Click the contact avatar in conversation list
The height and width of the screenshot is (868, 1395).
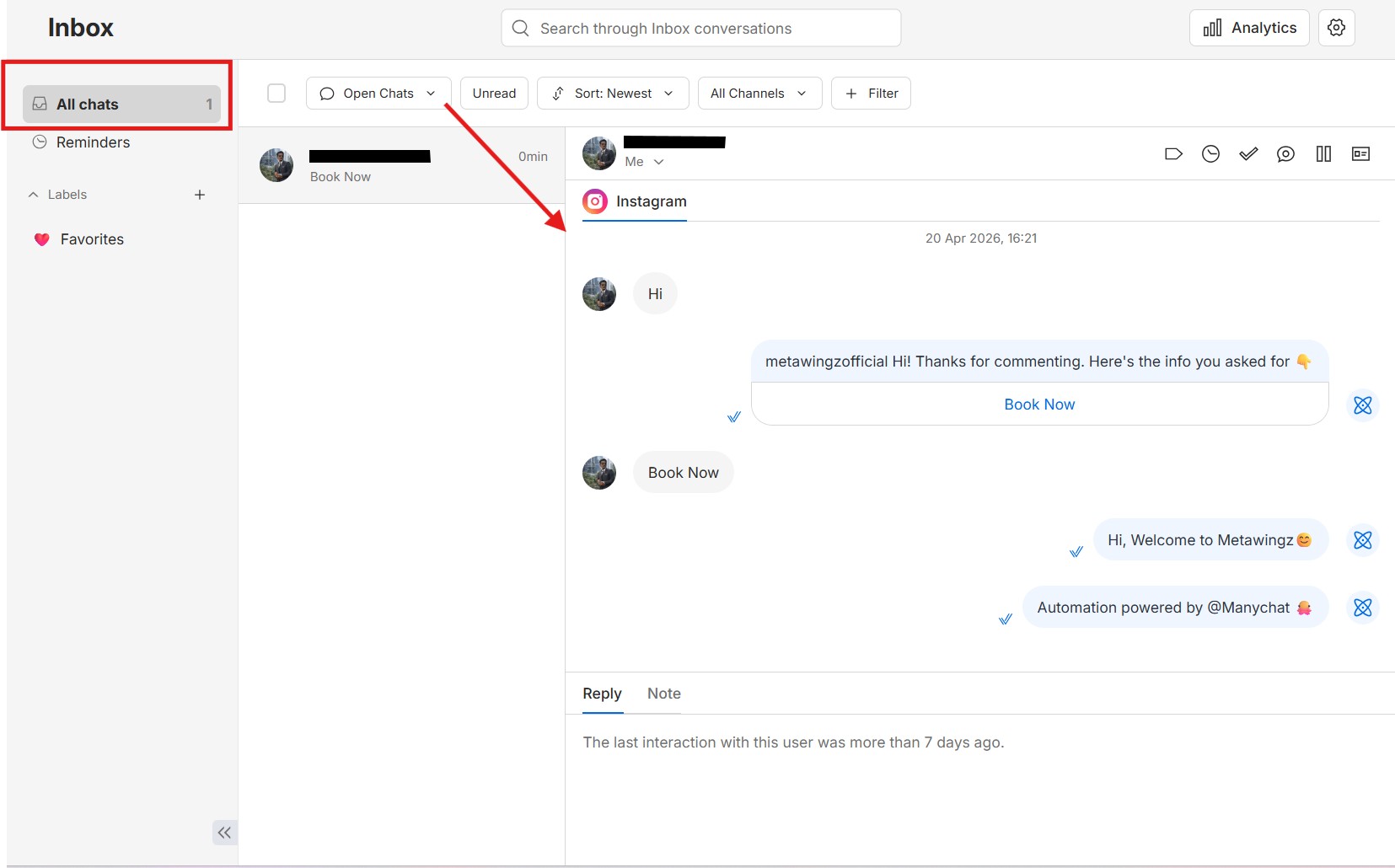(x=276, y=165)
